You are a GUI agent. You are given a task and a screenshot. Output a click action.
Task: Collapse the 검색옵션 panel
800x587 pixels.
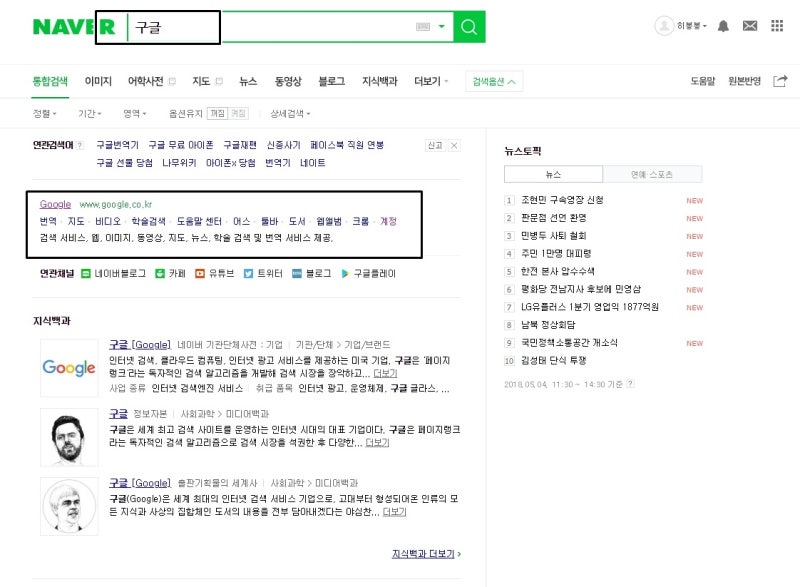pos(494,82)
